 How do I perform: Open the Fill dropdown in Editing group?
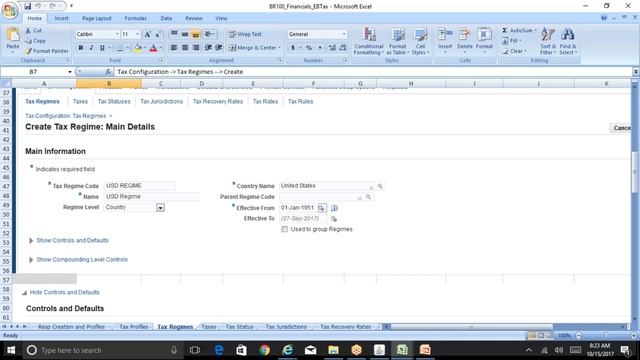point(512,41)
